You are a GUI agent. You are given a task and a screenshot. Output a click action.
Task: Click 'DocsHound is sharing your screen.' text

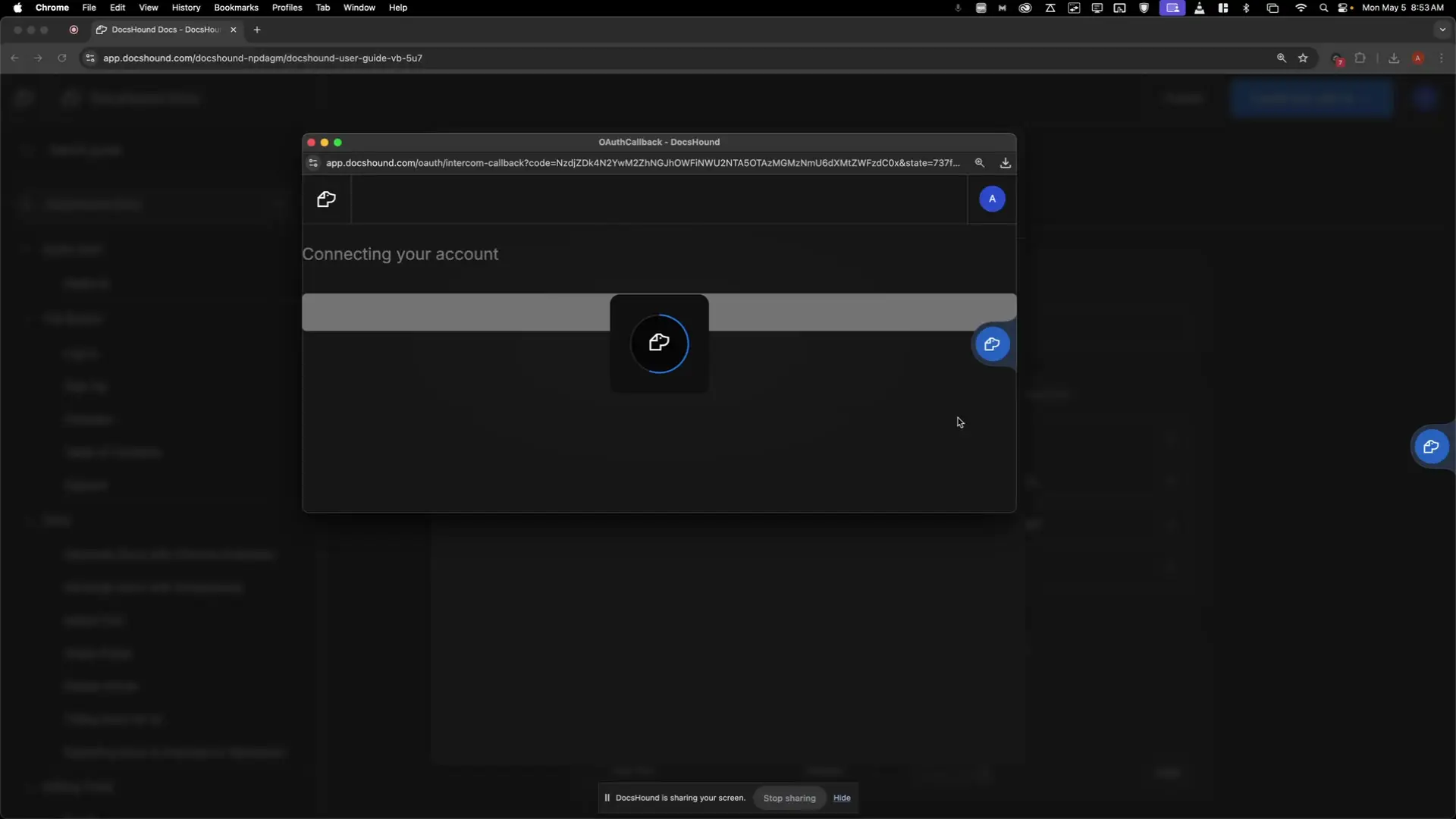[x=680, y=798]
